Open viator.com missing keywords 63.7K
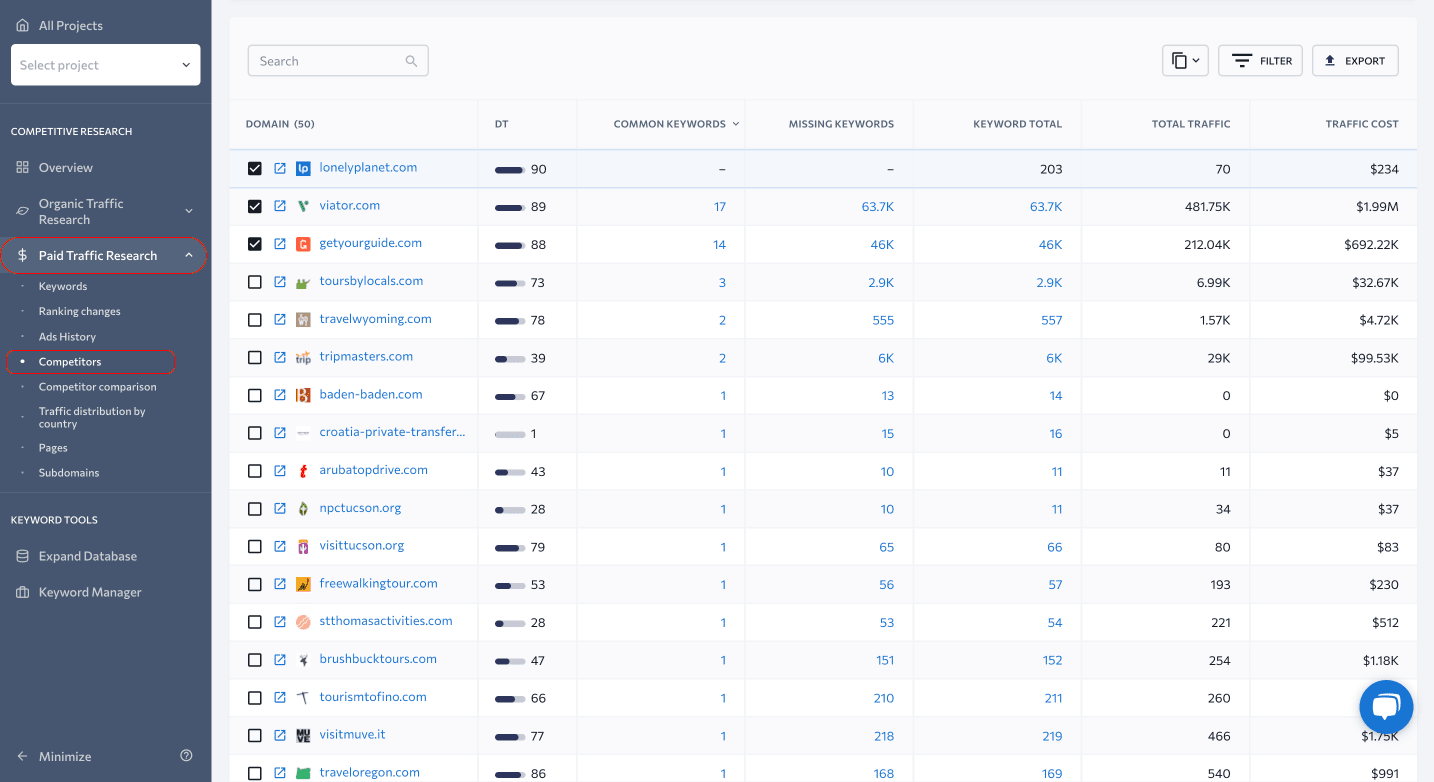The width and height of the screenshot is (1434, 782). tap(878, 207)
